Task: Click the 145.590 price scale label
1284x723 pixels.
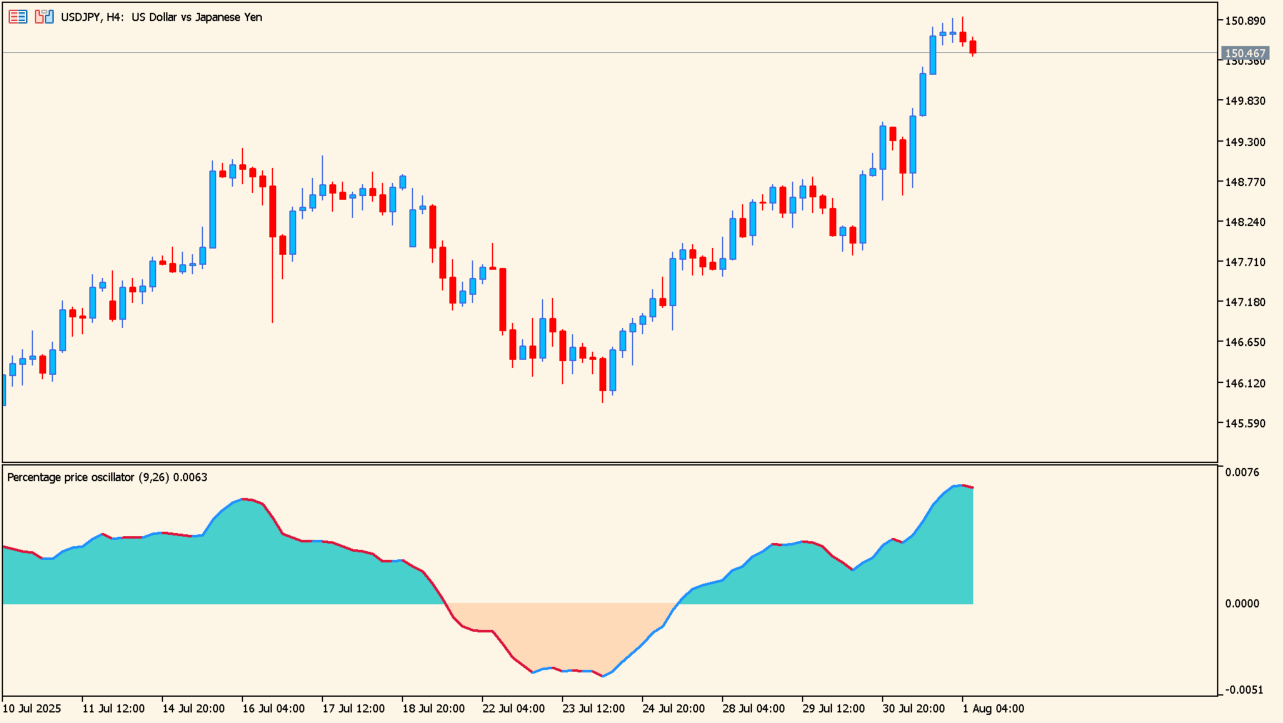Action: point(1244,424)
